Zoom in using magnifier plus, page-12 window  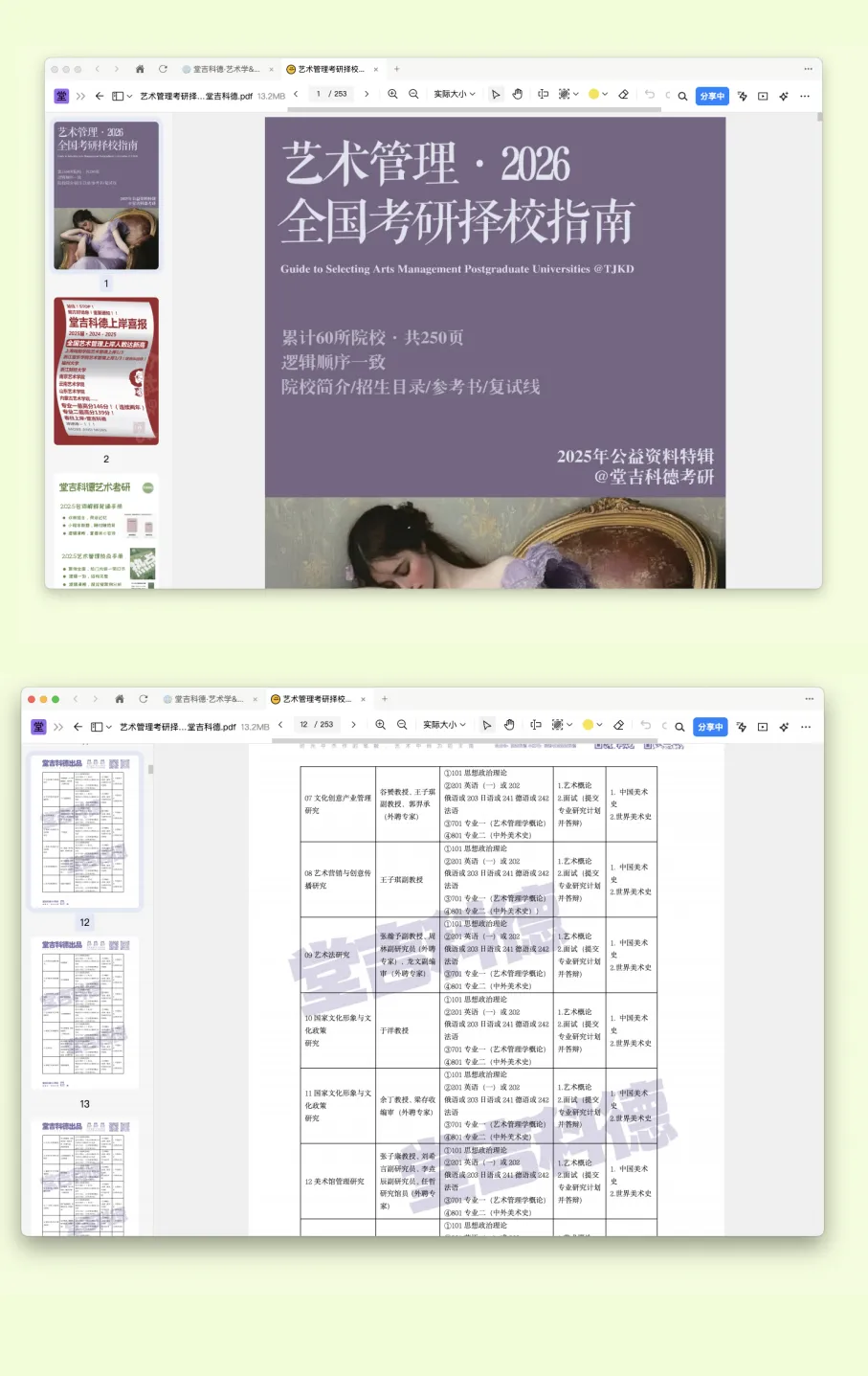[x=381, y=725]
